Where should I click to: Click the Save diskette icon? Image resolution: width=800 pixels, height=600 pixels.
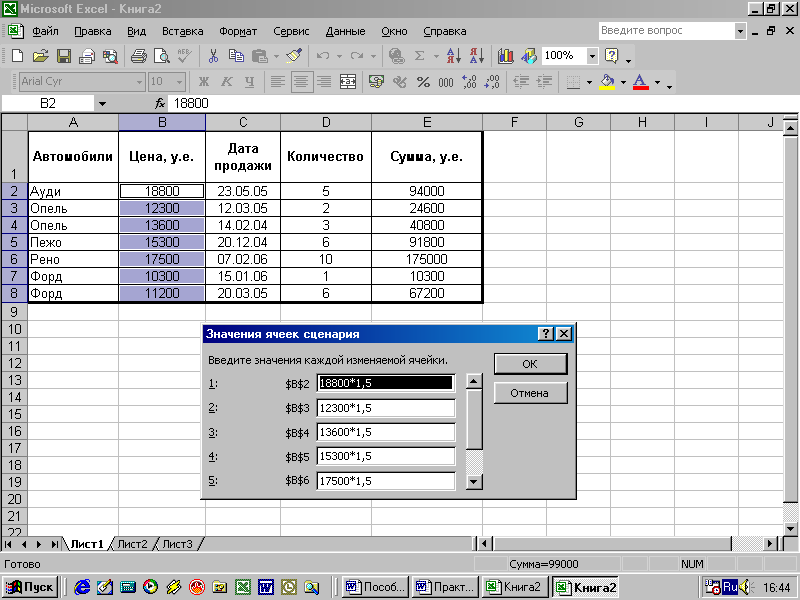point(64,56)
